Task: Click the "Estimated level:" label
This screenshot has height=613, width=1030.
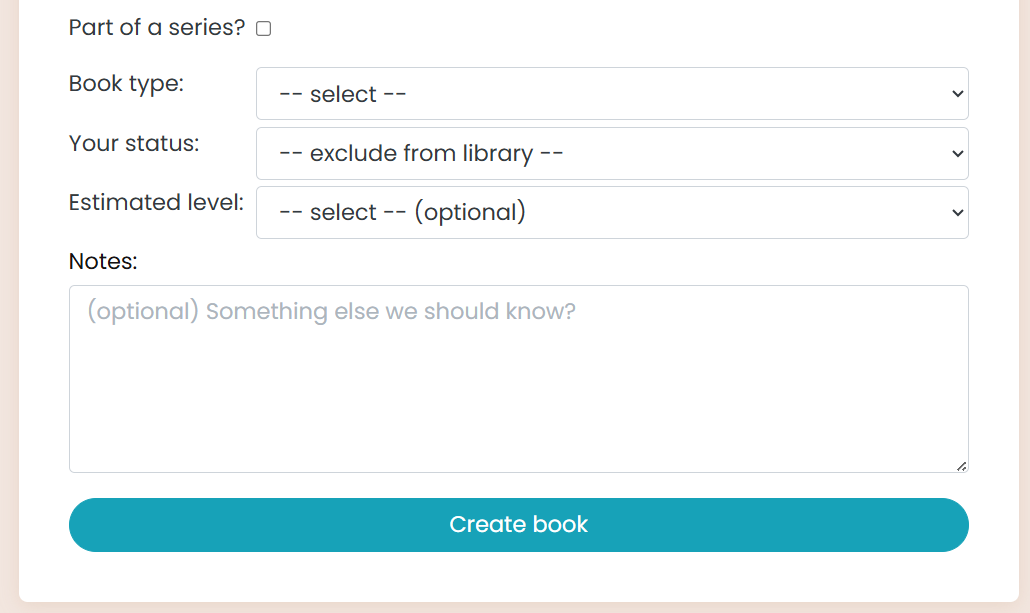Action: tap(156, 202)
